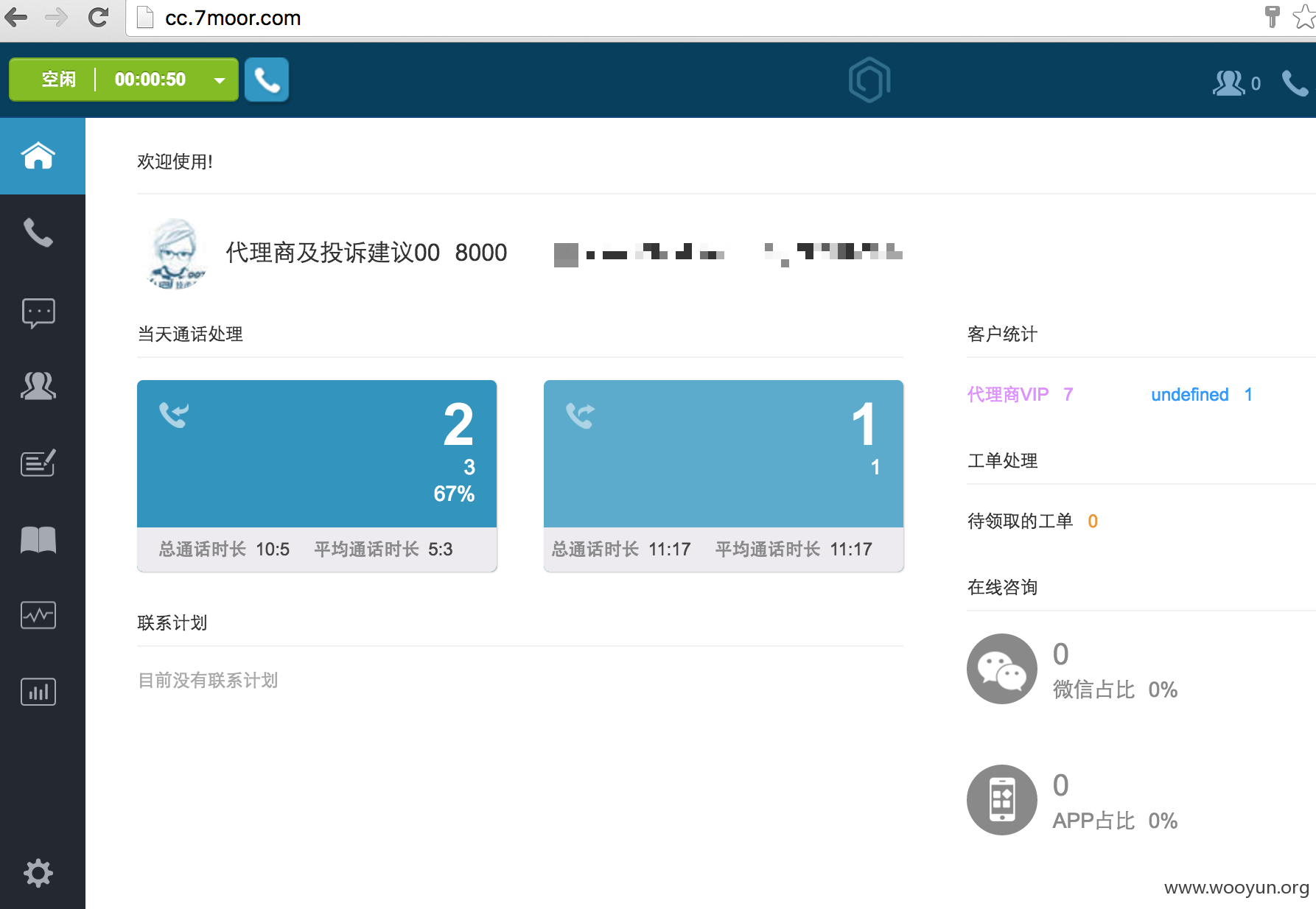This screenshot has height=909, width=1316.
Task: Open the knowledge base book icon
Action: (38, 540)
